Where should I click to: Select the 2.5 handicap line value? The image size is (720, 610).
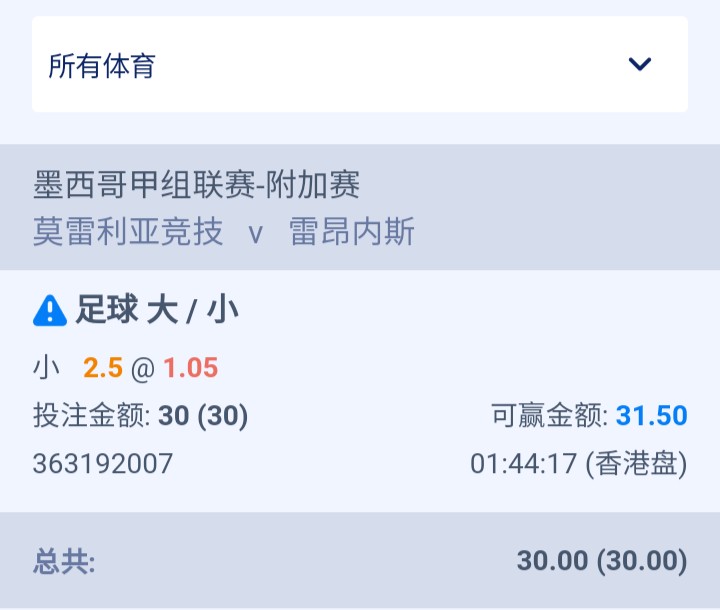tap(103, 368)
